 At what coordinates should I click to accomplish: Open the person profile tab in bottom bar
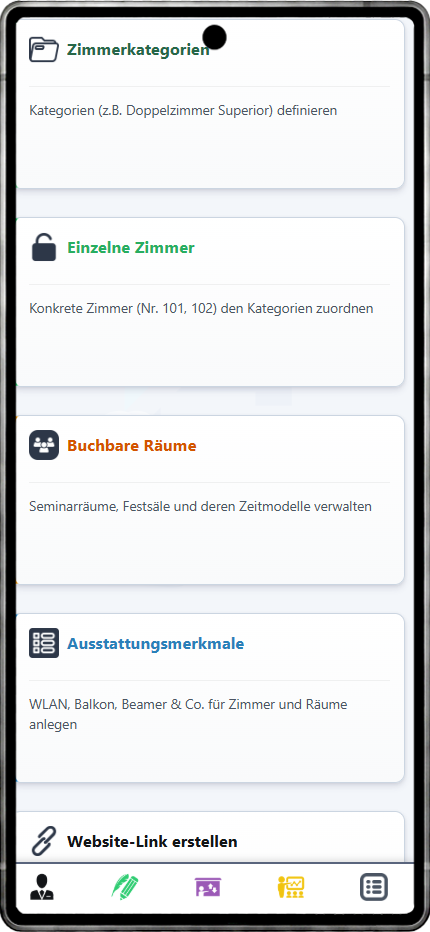pyautogui.click(x=42, y=887)
